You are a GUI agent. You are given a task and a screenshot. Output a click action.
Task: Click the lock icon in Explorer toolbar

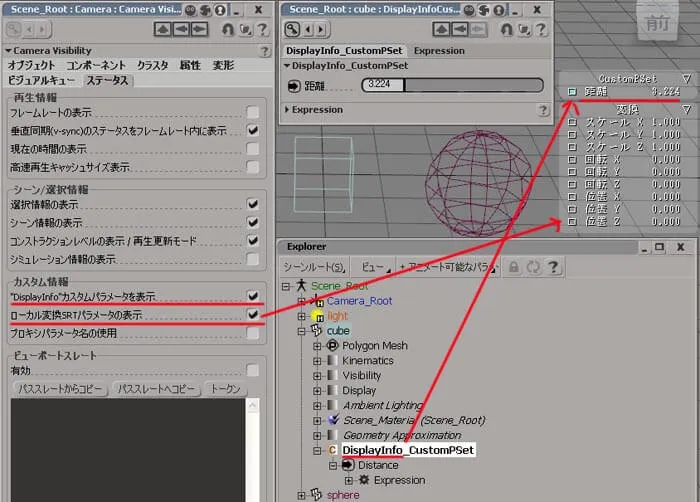click(514, 267)
